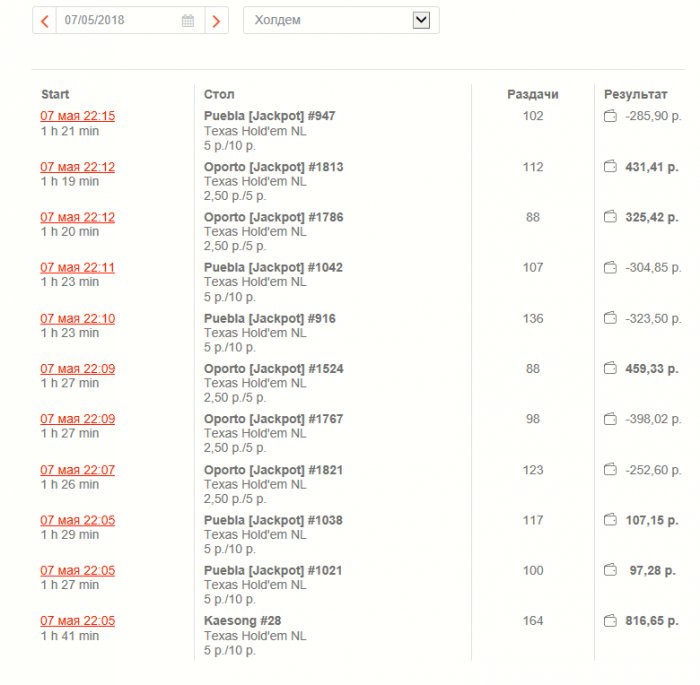Image resolution: width=700 pixels, height=685 pixels.
Task: Click wallet icon next to -252,60 р.
Action: pyautogui.click(x=610, y=470)
